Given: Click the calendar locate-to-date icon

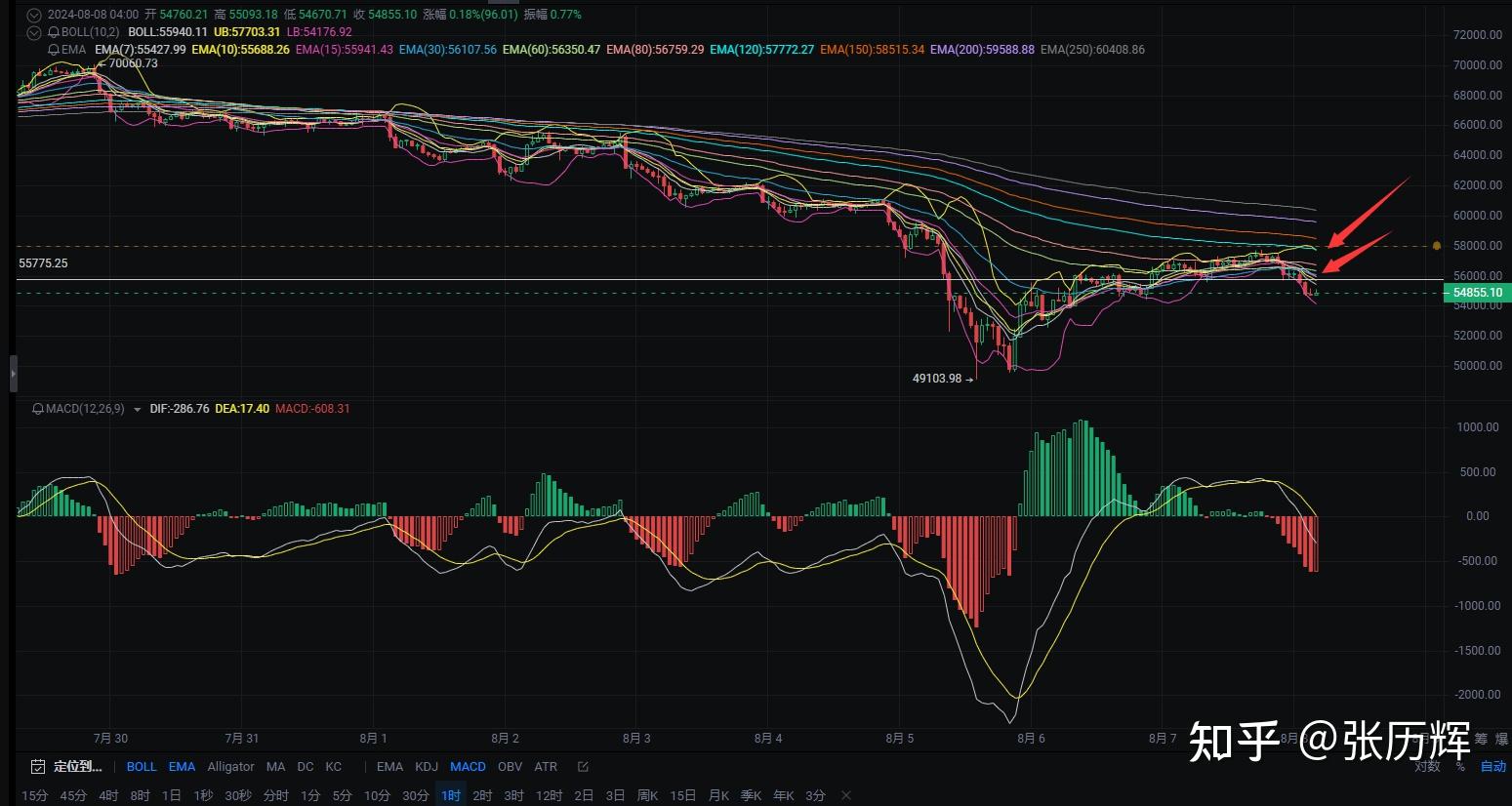Looking at the screenshot, I should pos(38,767).
